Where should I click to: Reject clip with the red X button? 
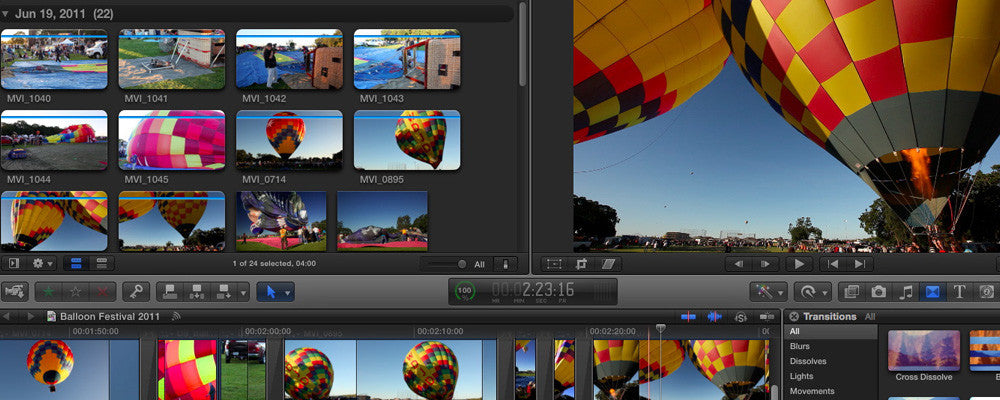(x=101, y=292)
